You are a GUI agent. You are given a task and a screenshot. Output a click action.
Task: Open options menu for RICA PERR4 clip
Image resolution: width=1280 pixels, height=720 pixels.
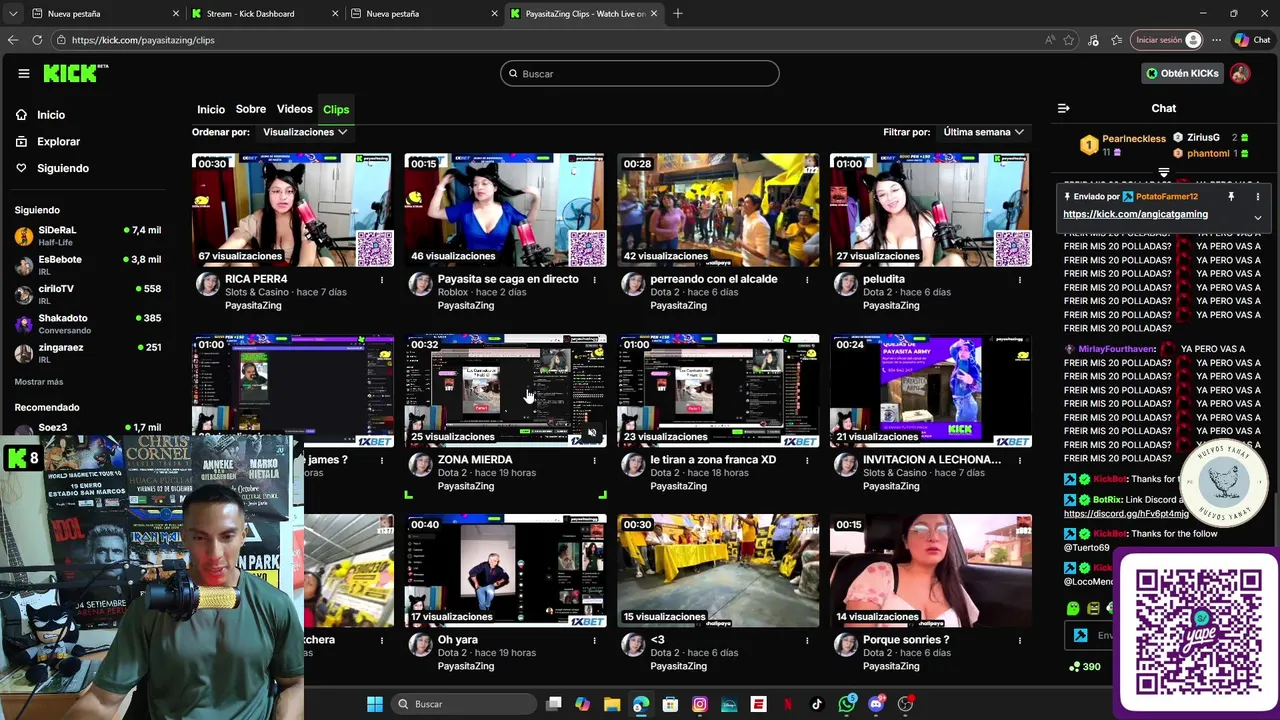(381, 280)
